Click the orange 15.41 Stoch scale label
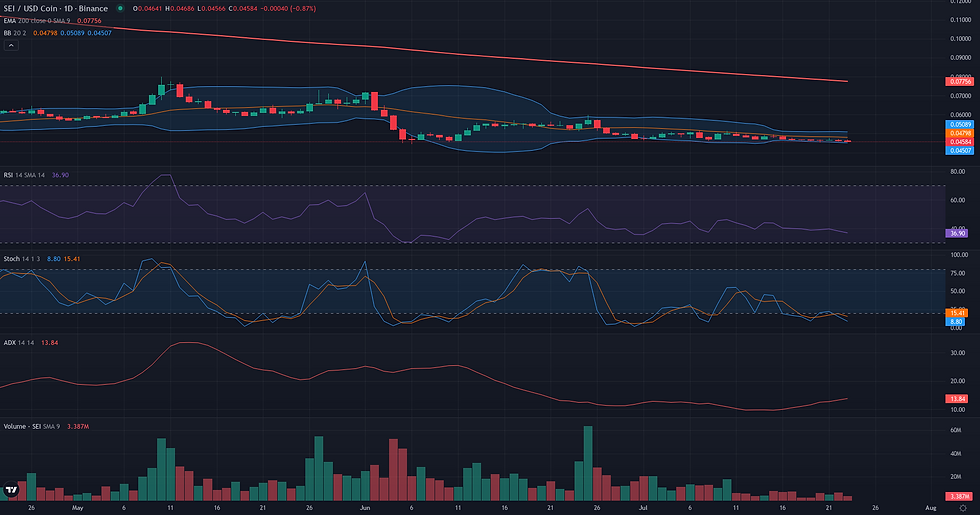980x515 pixels. coord(956,312)
